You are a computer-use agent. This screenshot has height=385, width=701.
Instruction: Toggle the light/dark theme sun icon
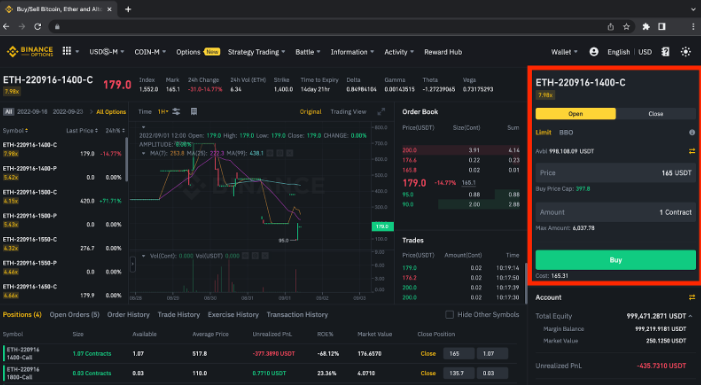coord(685,52)
